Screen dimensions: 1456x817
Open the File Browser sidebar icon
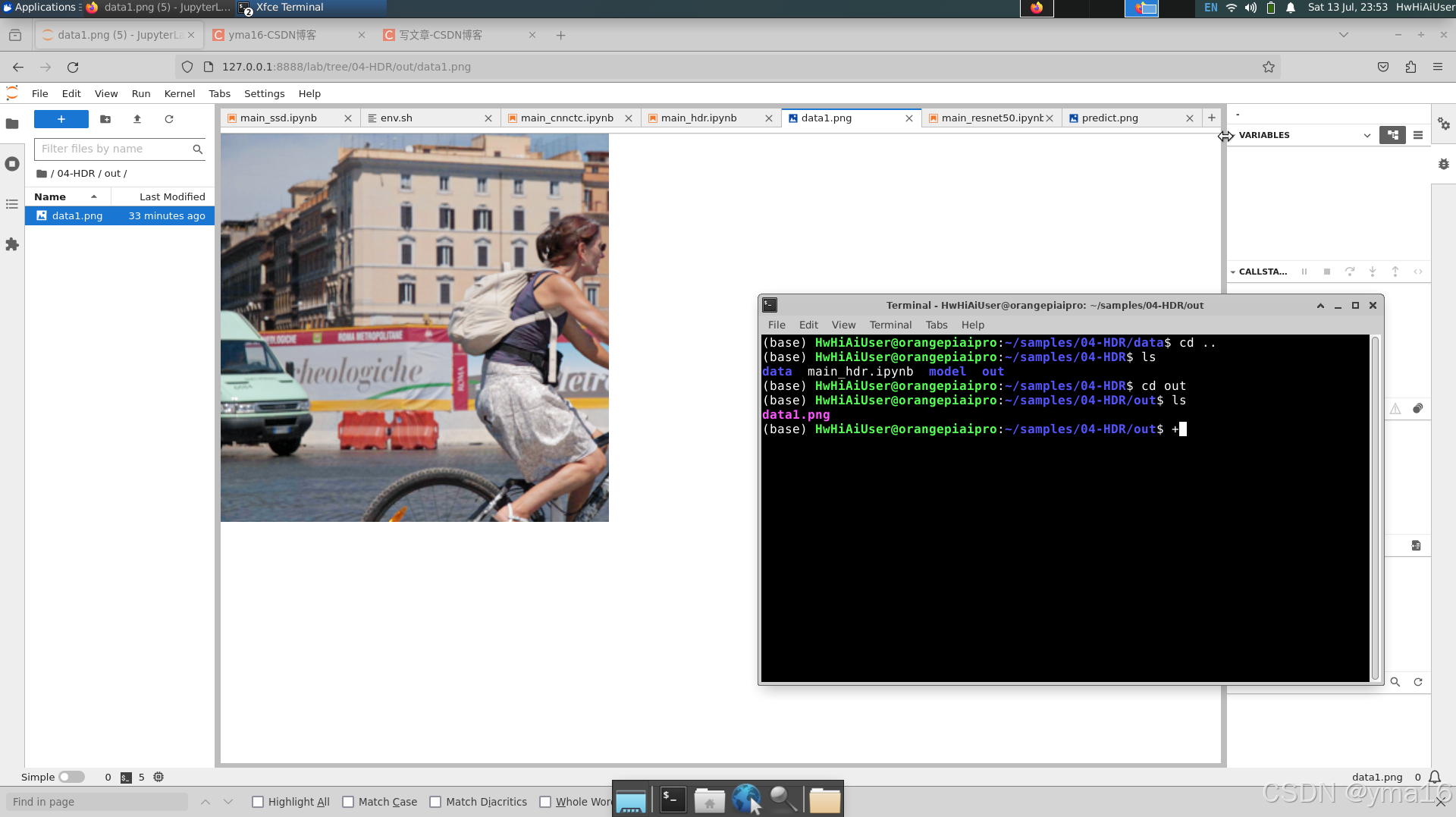12,124
